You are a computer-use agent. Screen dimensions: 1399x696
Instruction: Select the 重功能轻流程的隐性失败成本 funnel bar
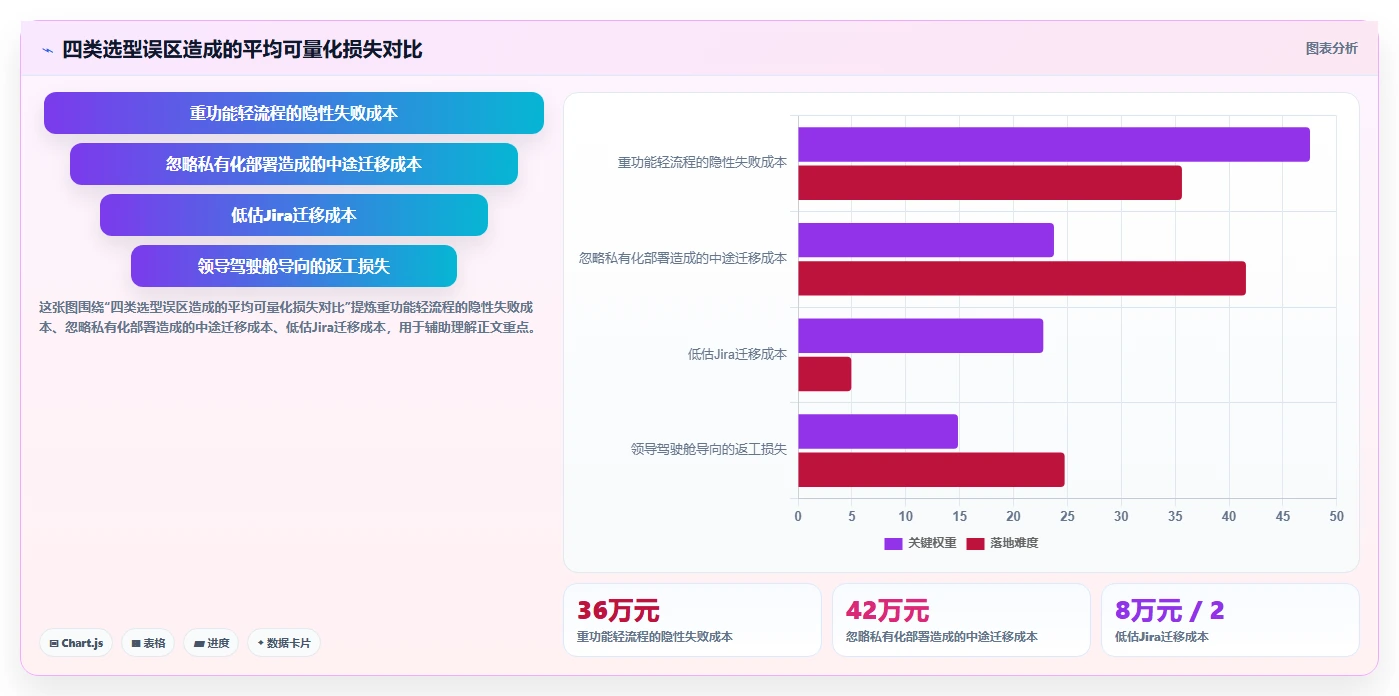[294, 113]
